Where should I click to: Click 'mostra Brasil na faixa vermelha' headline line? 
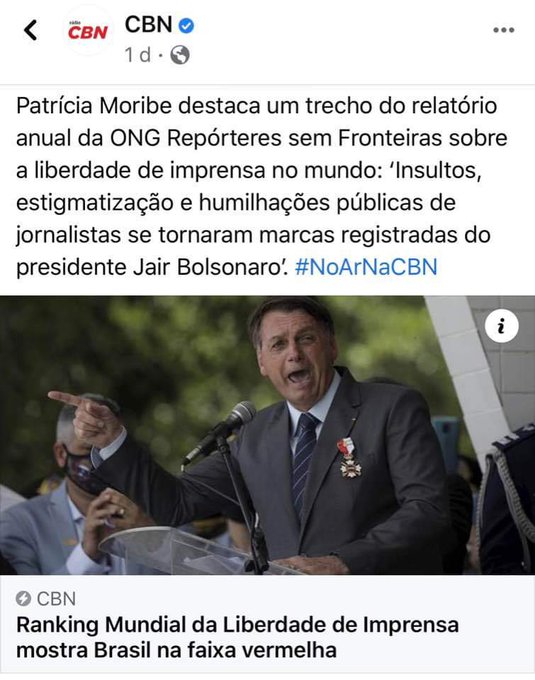click(176, 650)
